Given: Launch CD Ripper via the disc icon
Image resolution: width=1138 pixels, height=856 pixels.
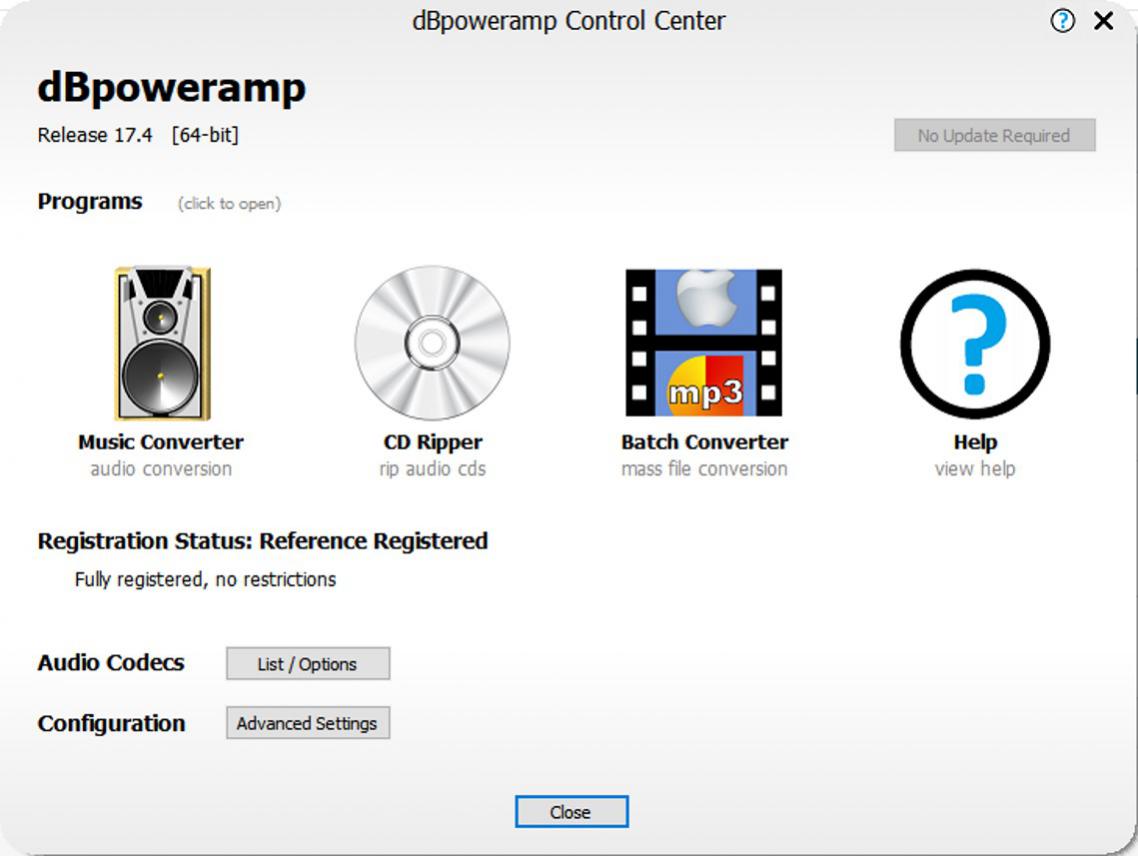Looking at the screenshot, I should point(432,343).
